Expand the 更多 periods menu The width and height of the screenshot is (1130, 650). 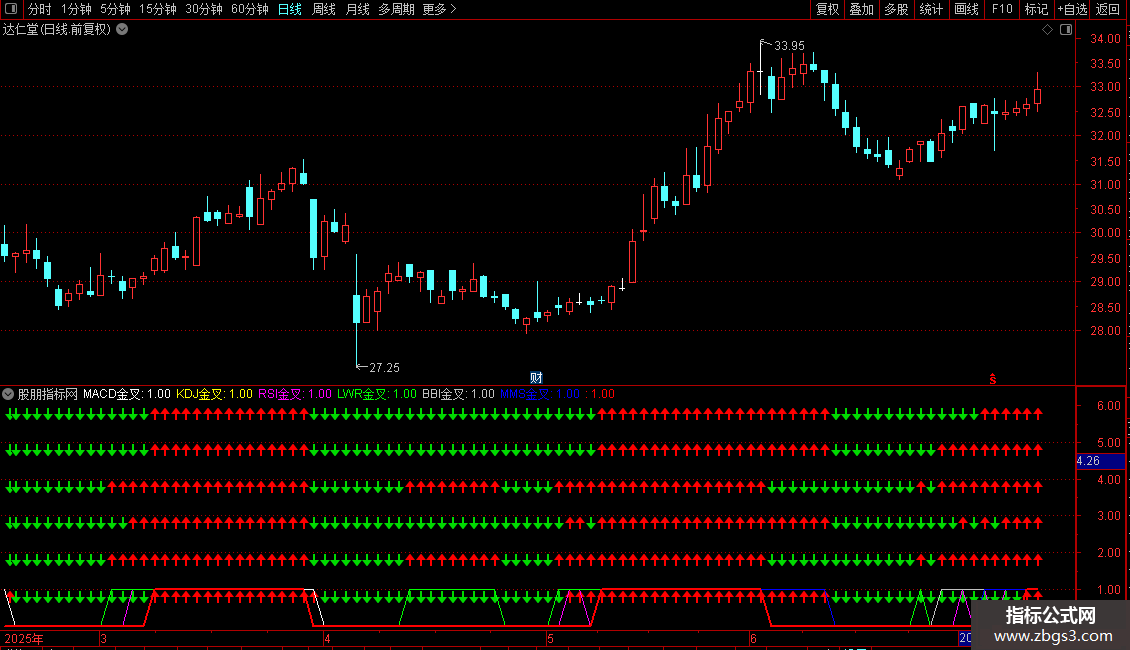coord(439,9)
